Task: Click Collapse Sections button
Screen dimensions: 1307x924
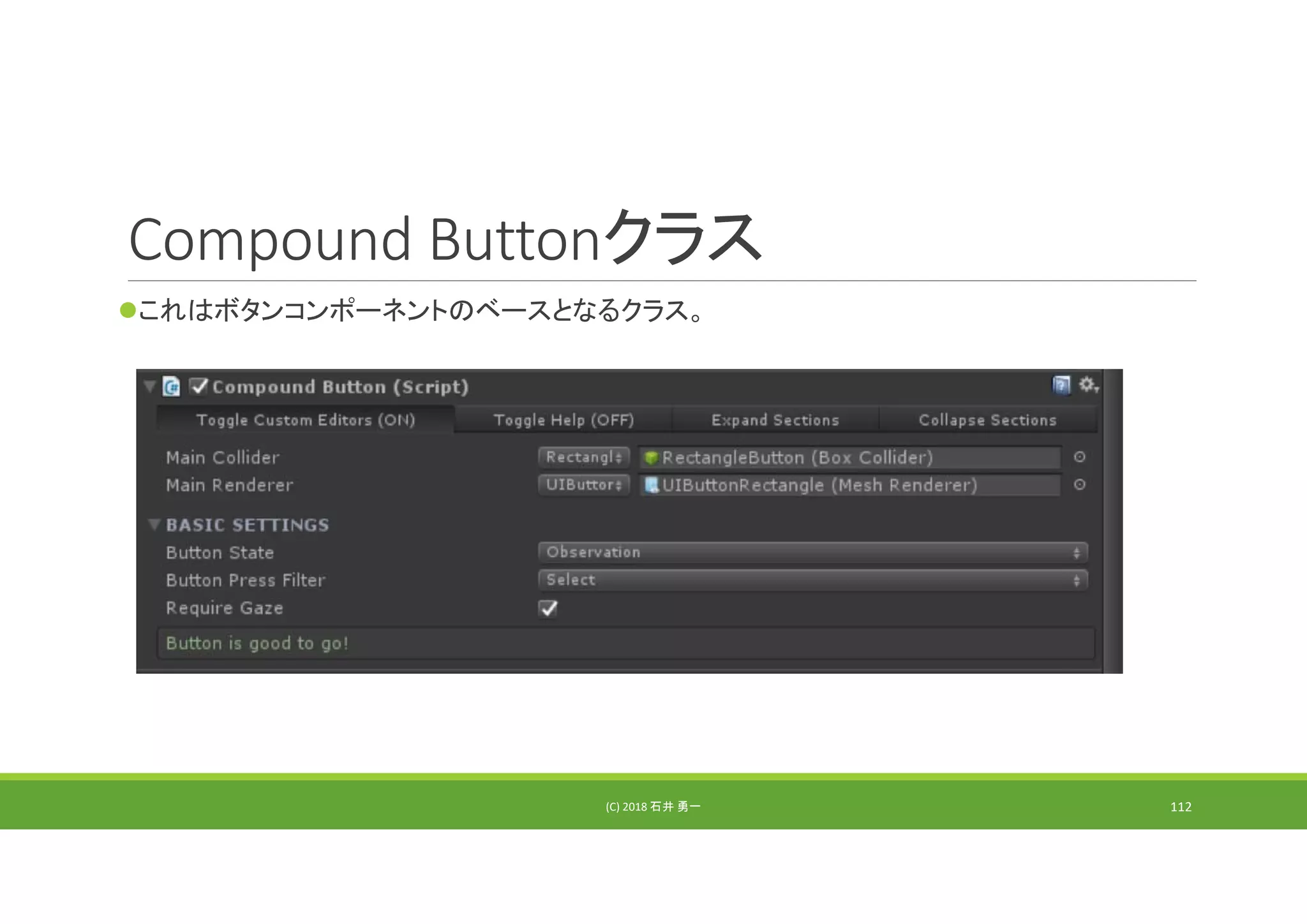Action: (x=987, y=420)
